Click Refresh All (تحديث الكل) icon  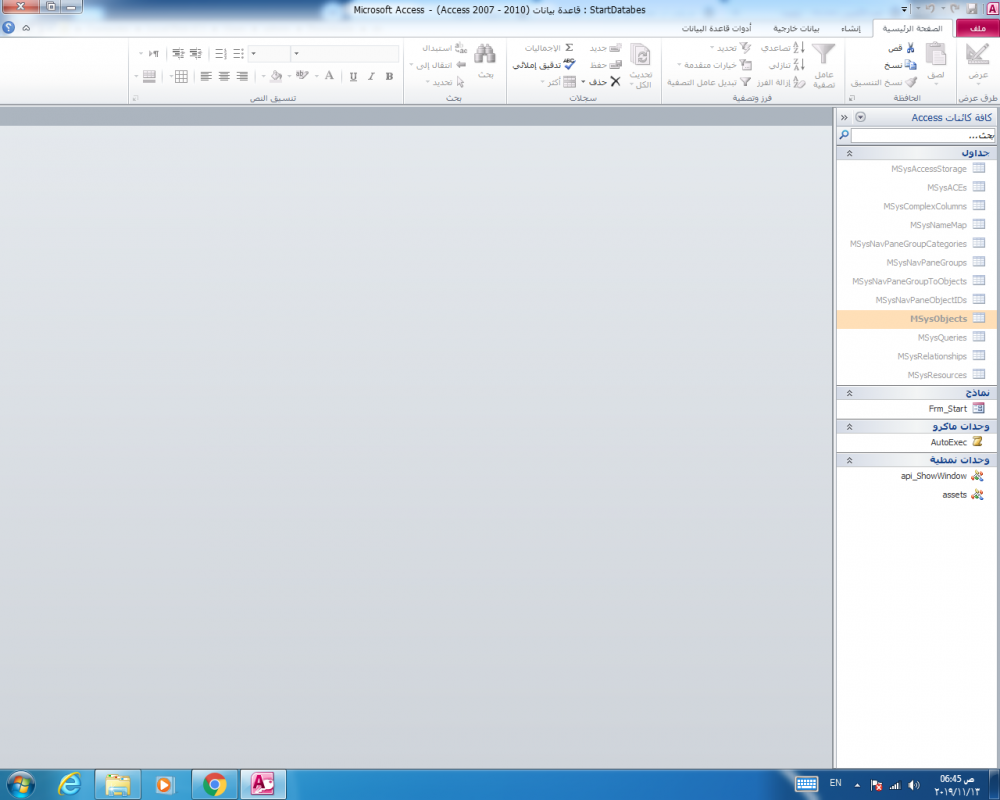pyautogui.click(x=640, y=56)
